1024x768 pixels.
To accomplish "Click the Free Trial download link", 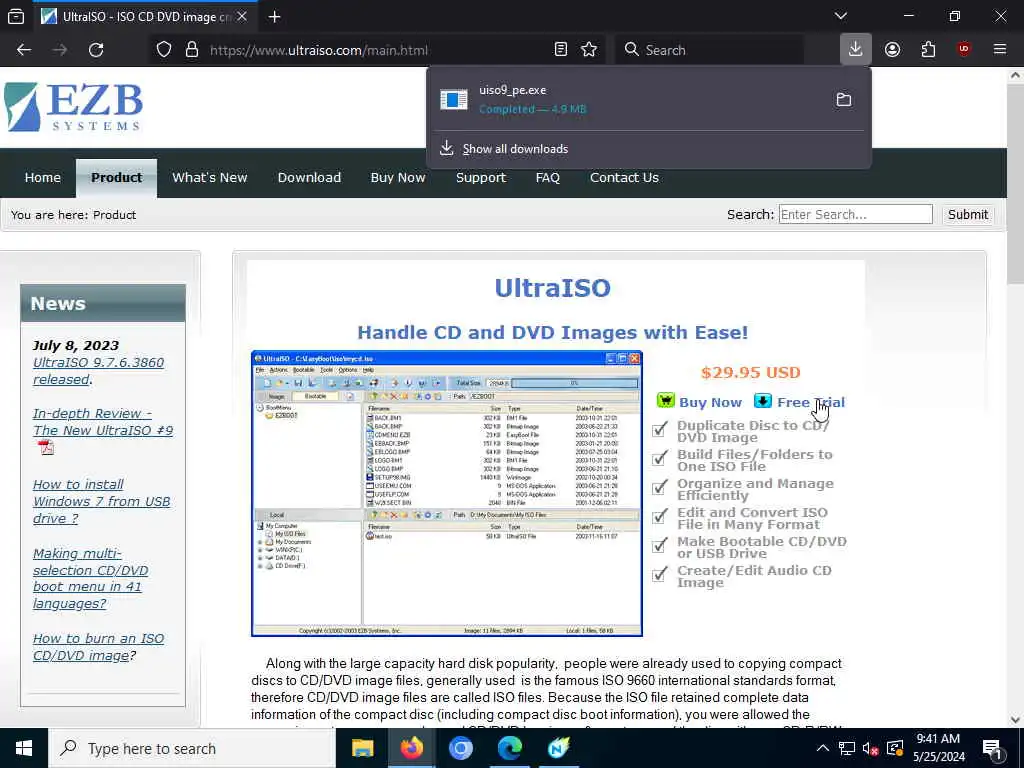I will pos(810,402).
